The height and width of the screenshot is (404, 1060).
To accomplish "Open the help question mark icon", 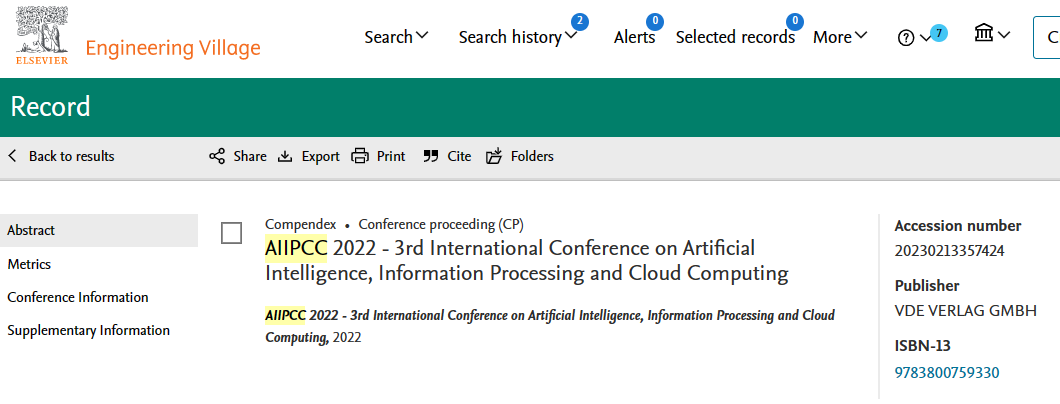I will pos(906,38).
